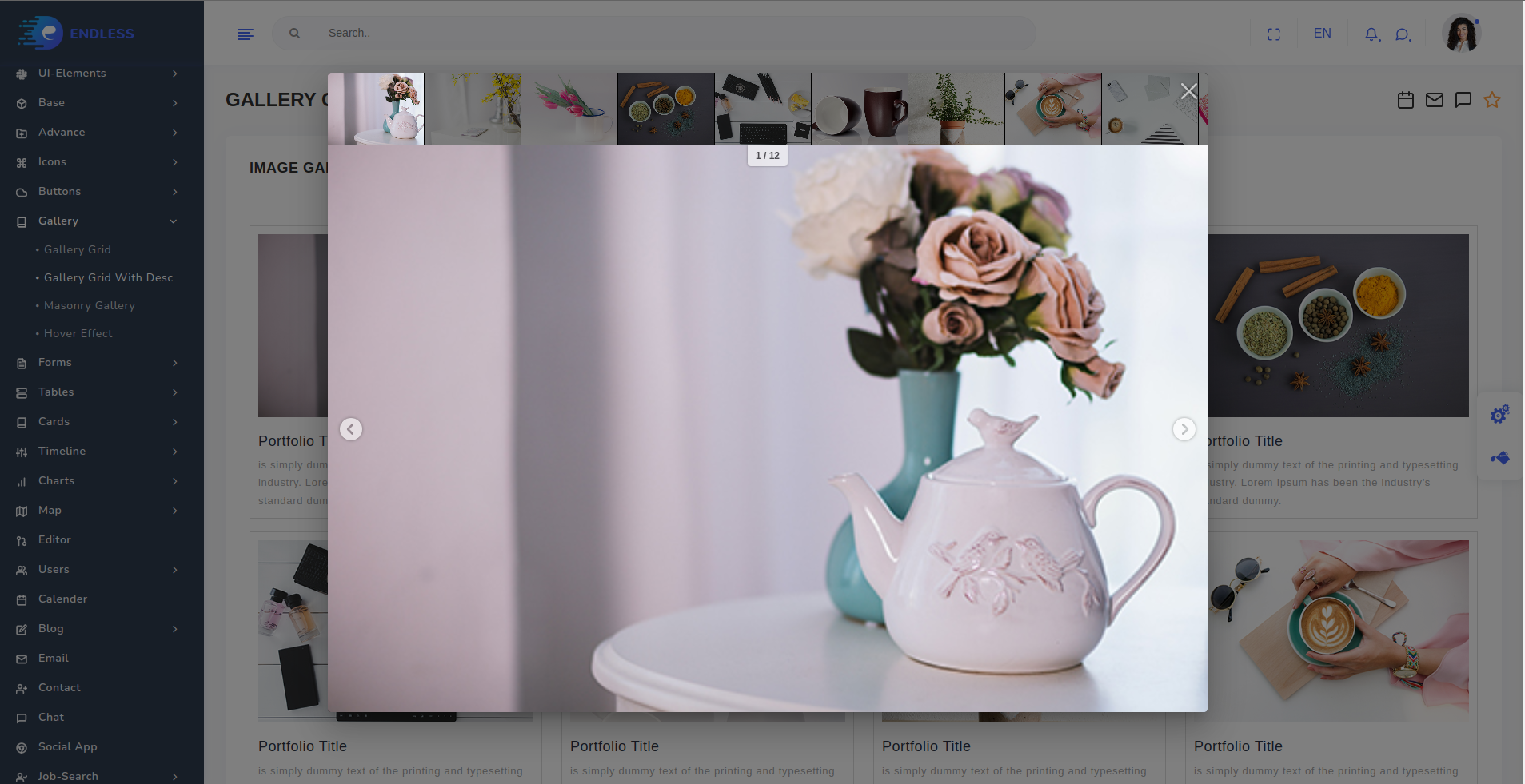Open the Calender sidebar link

pyautogui.click(x=62, y=599)
